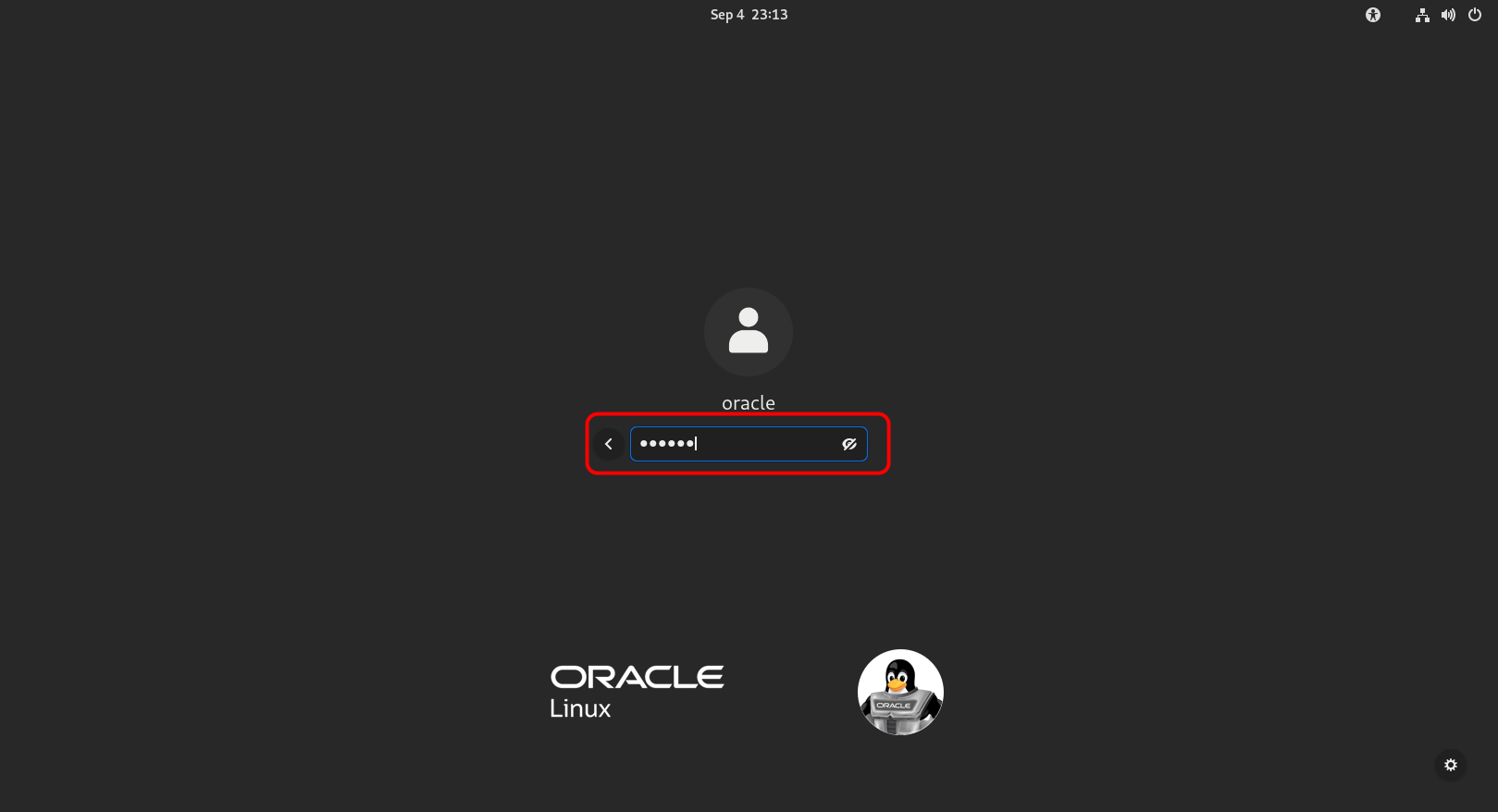Image resolution: width=1498 pixels, height=812 pixels.
Task: Open the volume speaker icon
Action: pyautogui.click(x=1448, y=15)
